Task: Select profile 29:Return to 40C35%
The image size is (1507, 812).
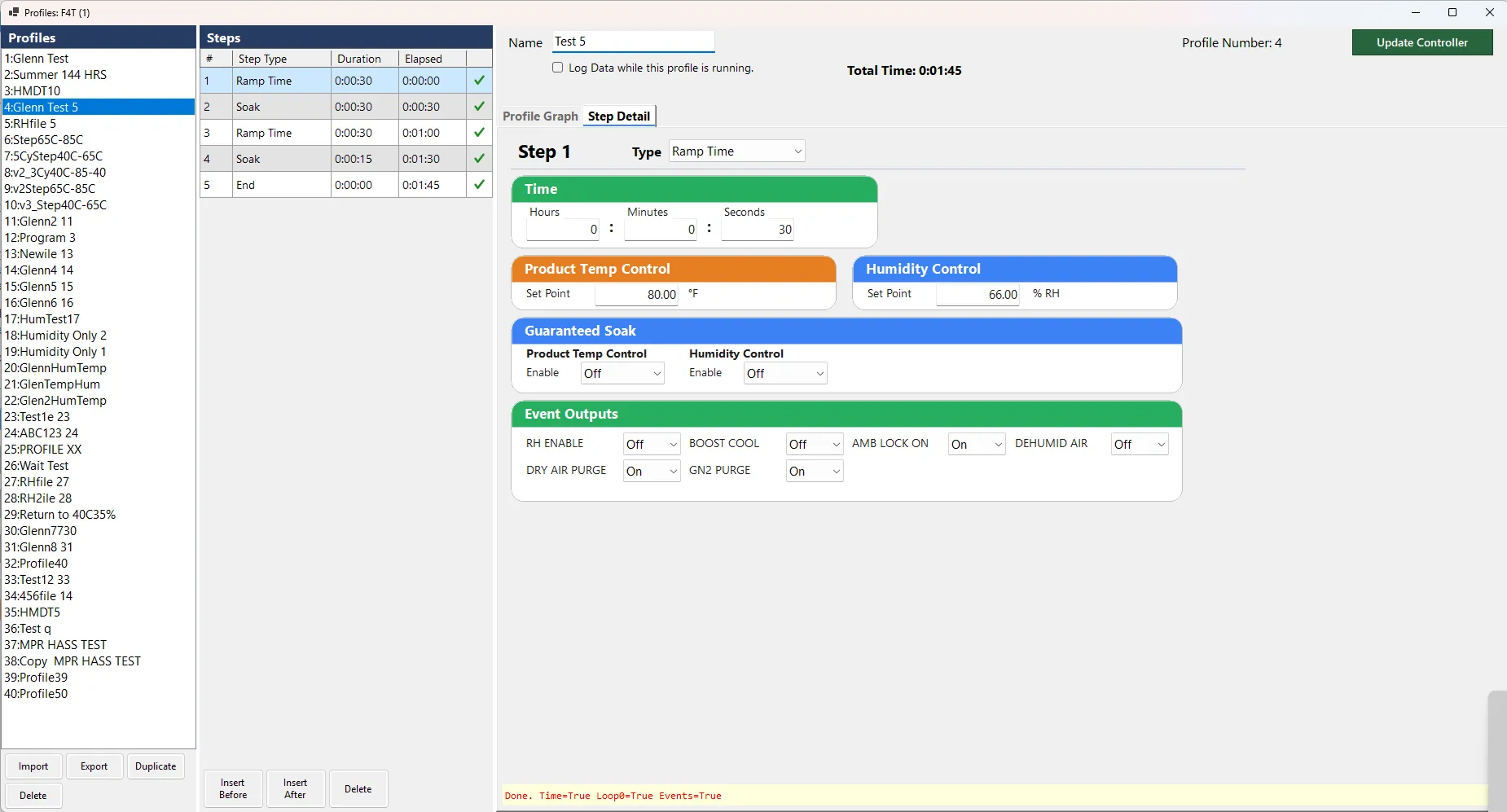Action: pyautogui.click(x=99, y=514)
